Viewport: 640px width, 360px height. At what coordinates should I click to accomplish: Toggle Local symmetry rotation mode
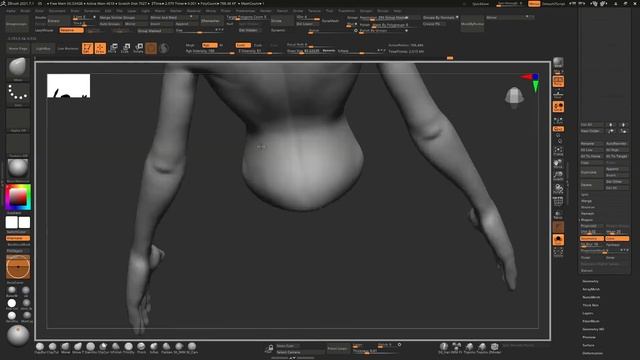[x=558, y=107]
